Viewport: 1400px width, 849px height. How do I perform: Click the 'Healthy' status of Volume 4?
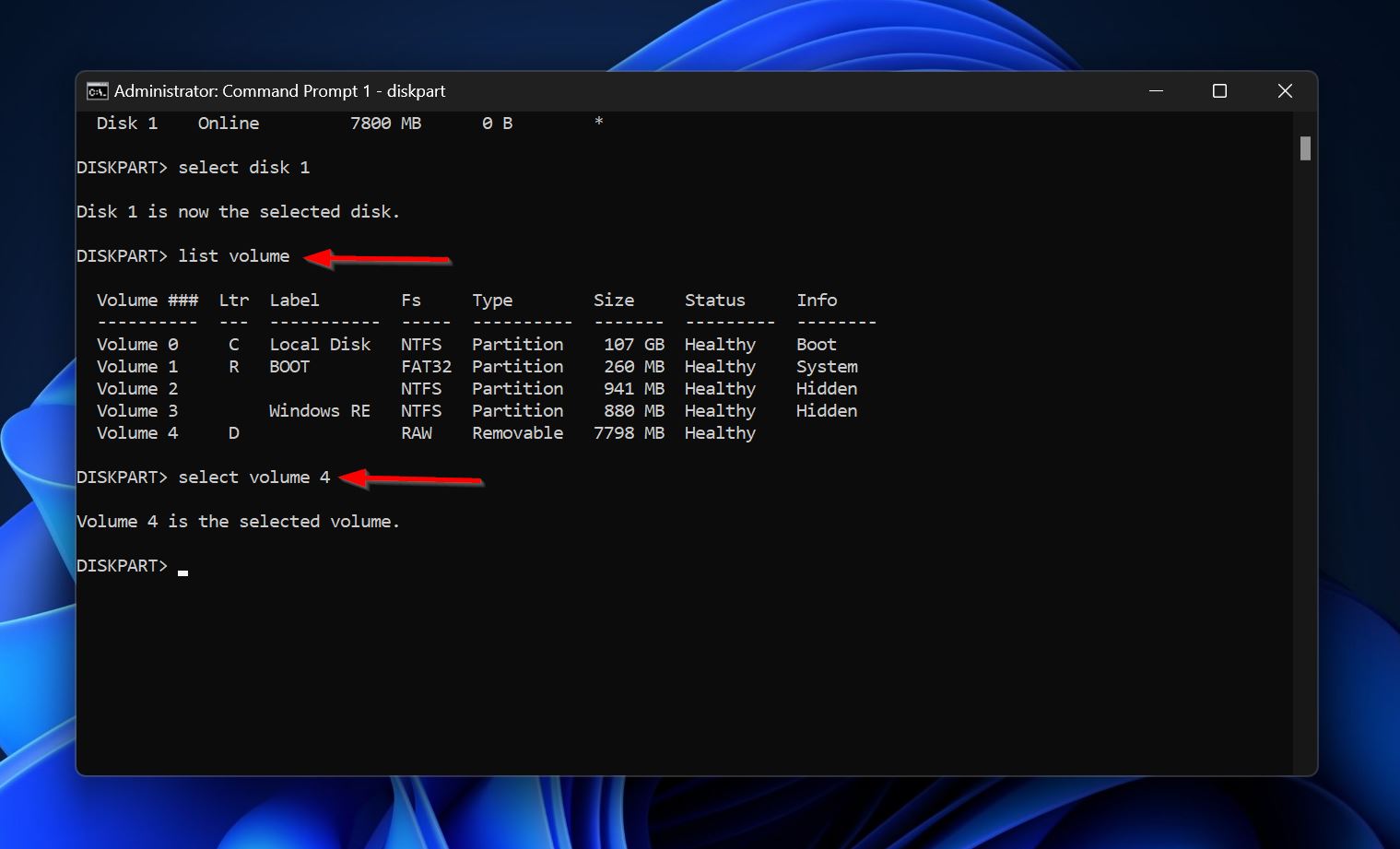pos(720,433)
